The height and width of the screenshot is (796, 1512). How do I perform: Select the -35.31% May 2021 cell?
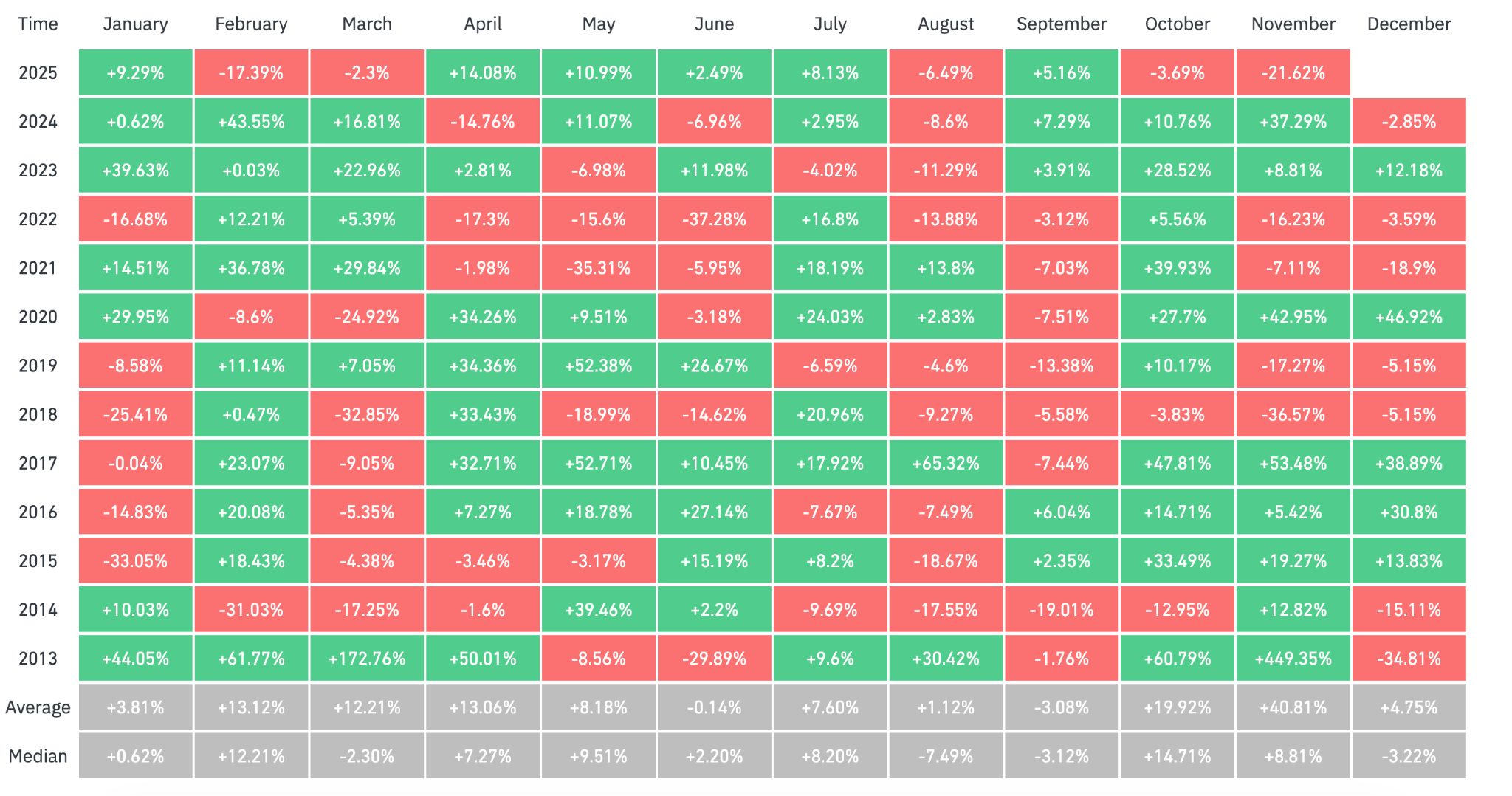pyautogui.click(x=598, y=268)
